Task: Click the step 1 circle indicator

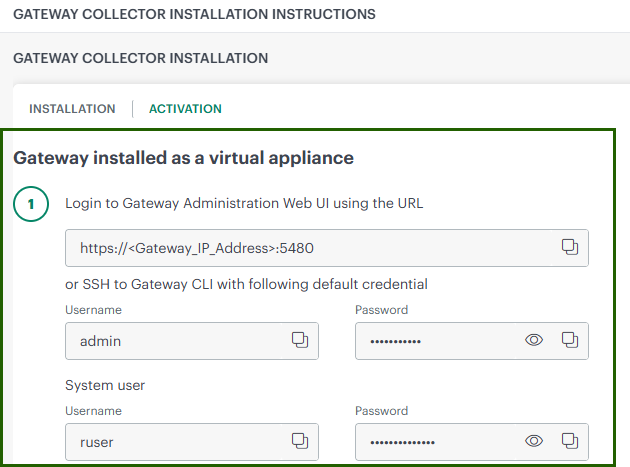Action: click(x=31, y=204)
